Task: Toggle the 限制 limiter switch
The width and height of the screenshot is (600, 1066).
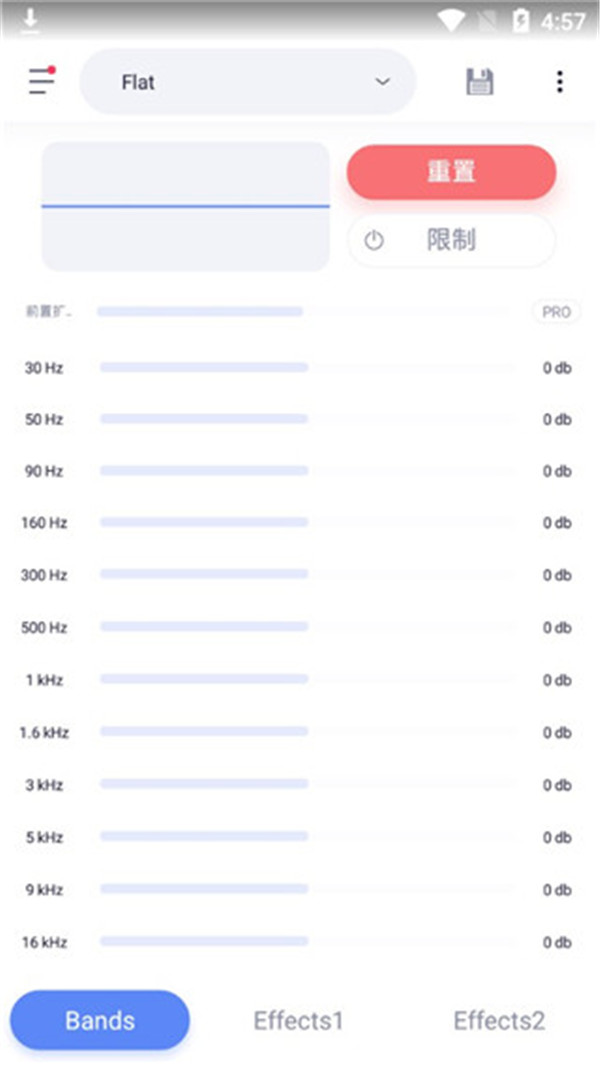Action: point(451,240)
